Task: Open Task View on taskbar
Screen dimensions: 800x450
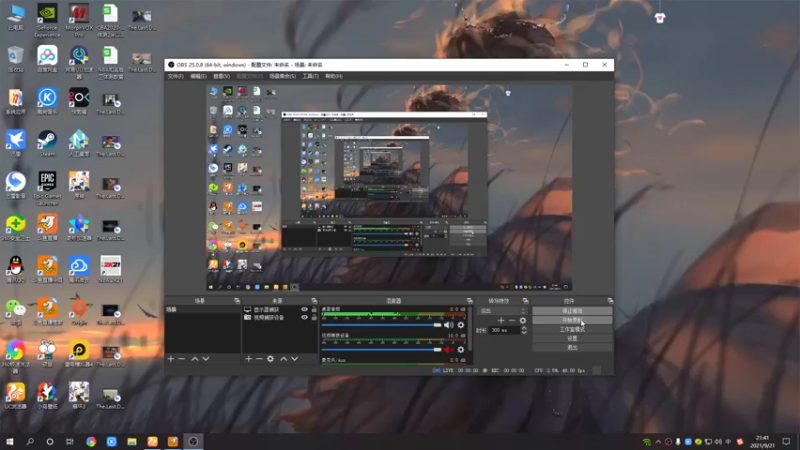Action: point(70,441)
